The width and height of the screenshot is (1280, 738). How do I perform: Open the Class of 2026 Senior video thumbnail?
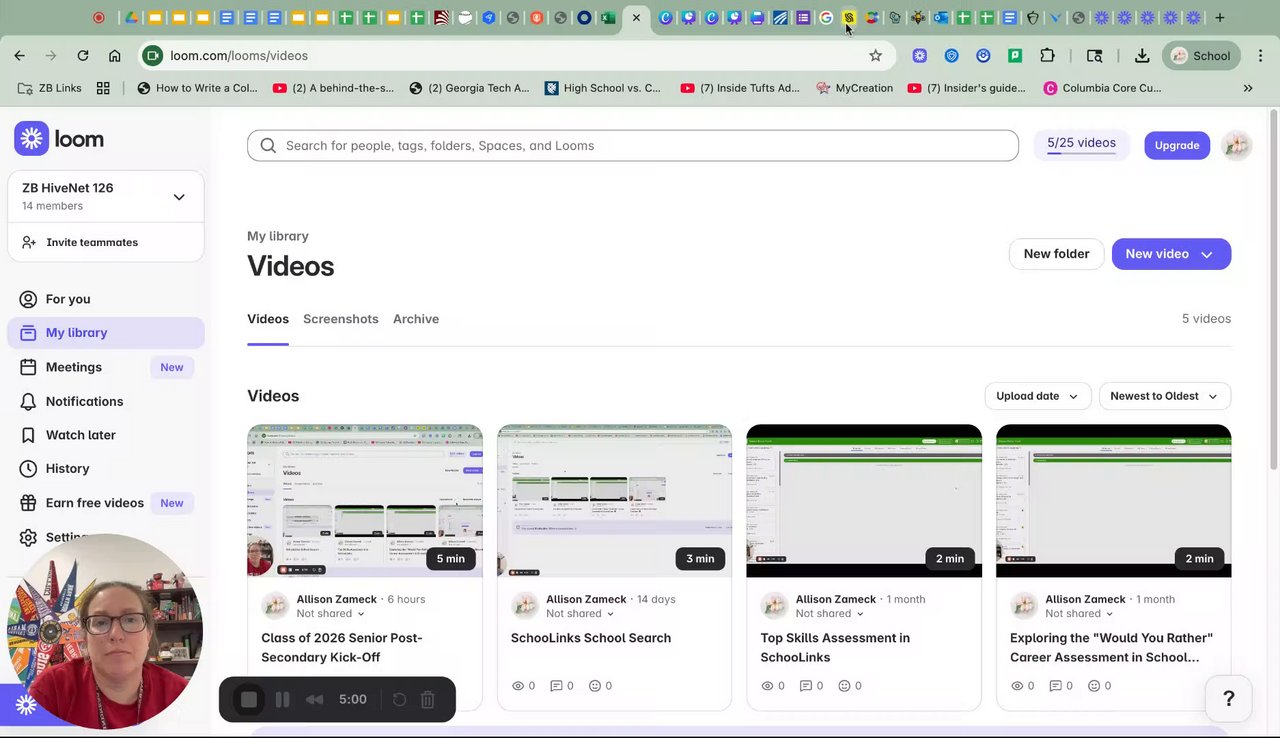tap(365, 501)
